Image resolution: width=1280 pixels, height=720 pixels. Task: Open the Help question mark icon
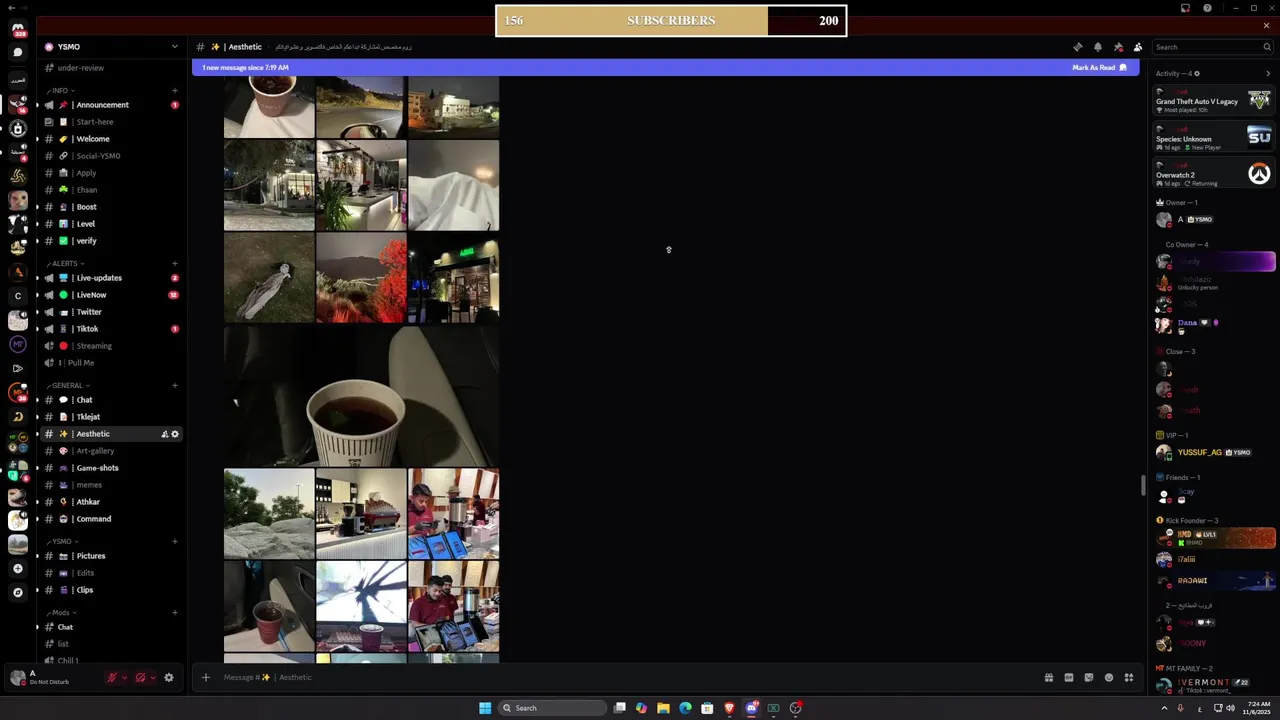click(x=1207, y=8)
